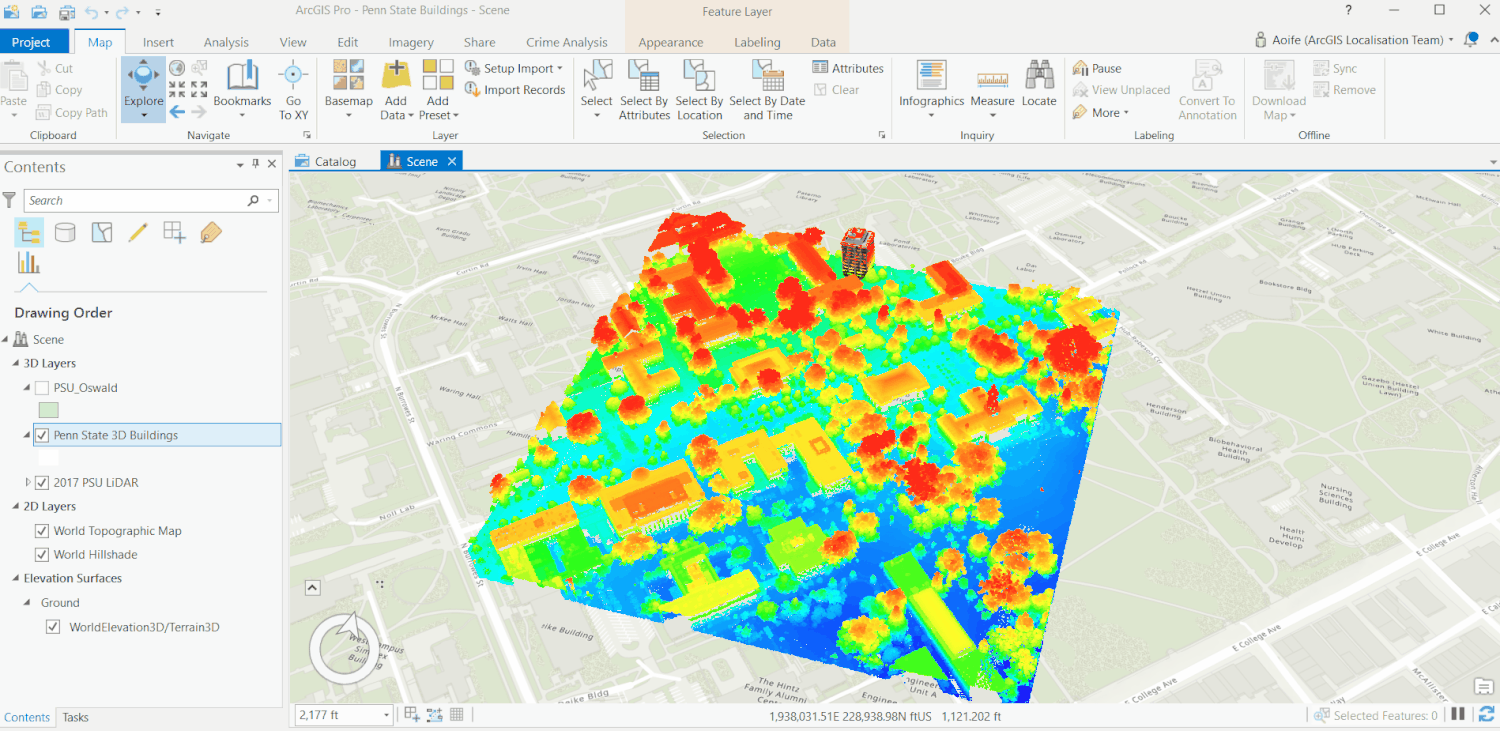Expand the 2017 PSU LiDAR layer

tap(28, 483)
